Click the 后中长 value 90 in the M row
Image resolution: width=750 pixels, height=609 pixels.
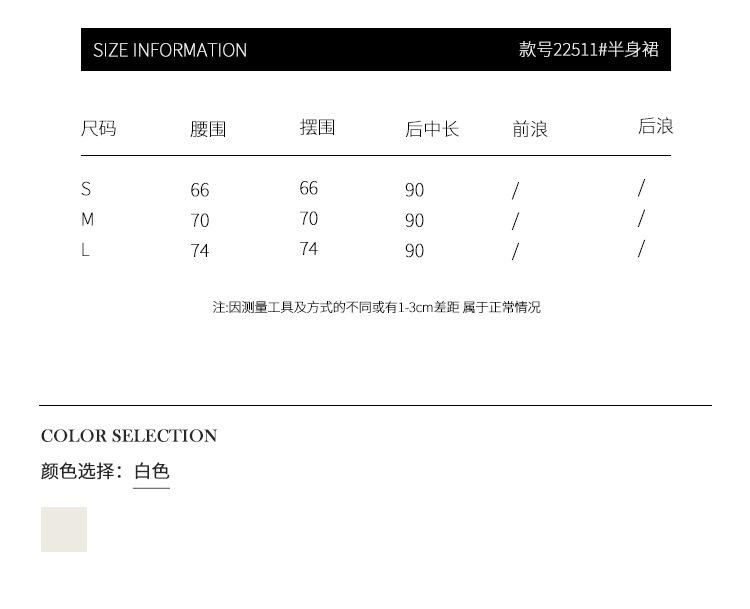click(x=414, y=220)
